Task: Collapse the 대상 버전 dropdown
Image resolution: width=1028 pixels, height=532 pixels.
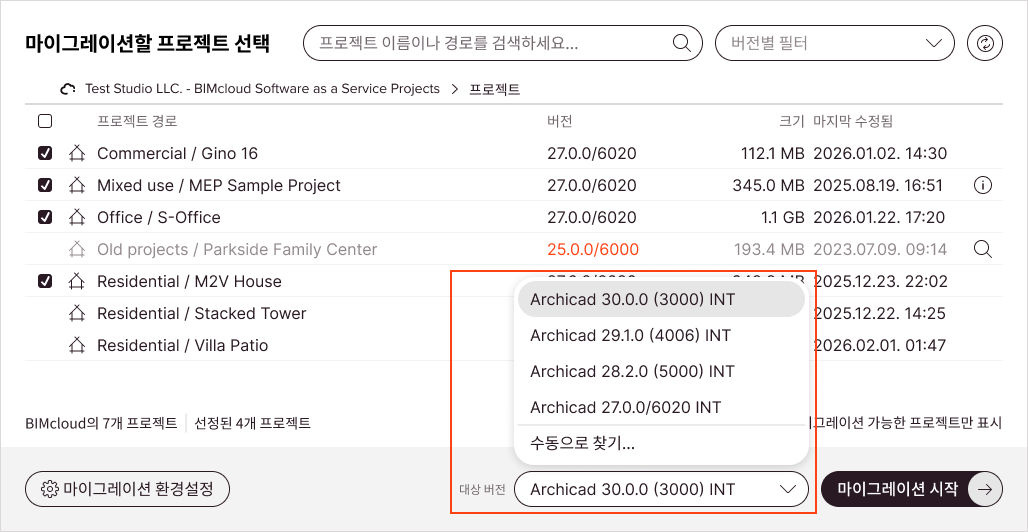Action: tap(662, 489)
